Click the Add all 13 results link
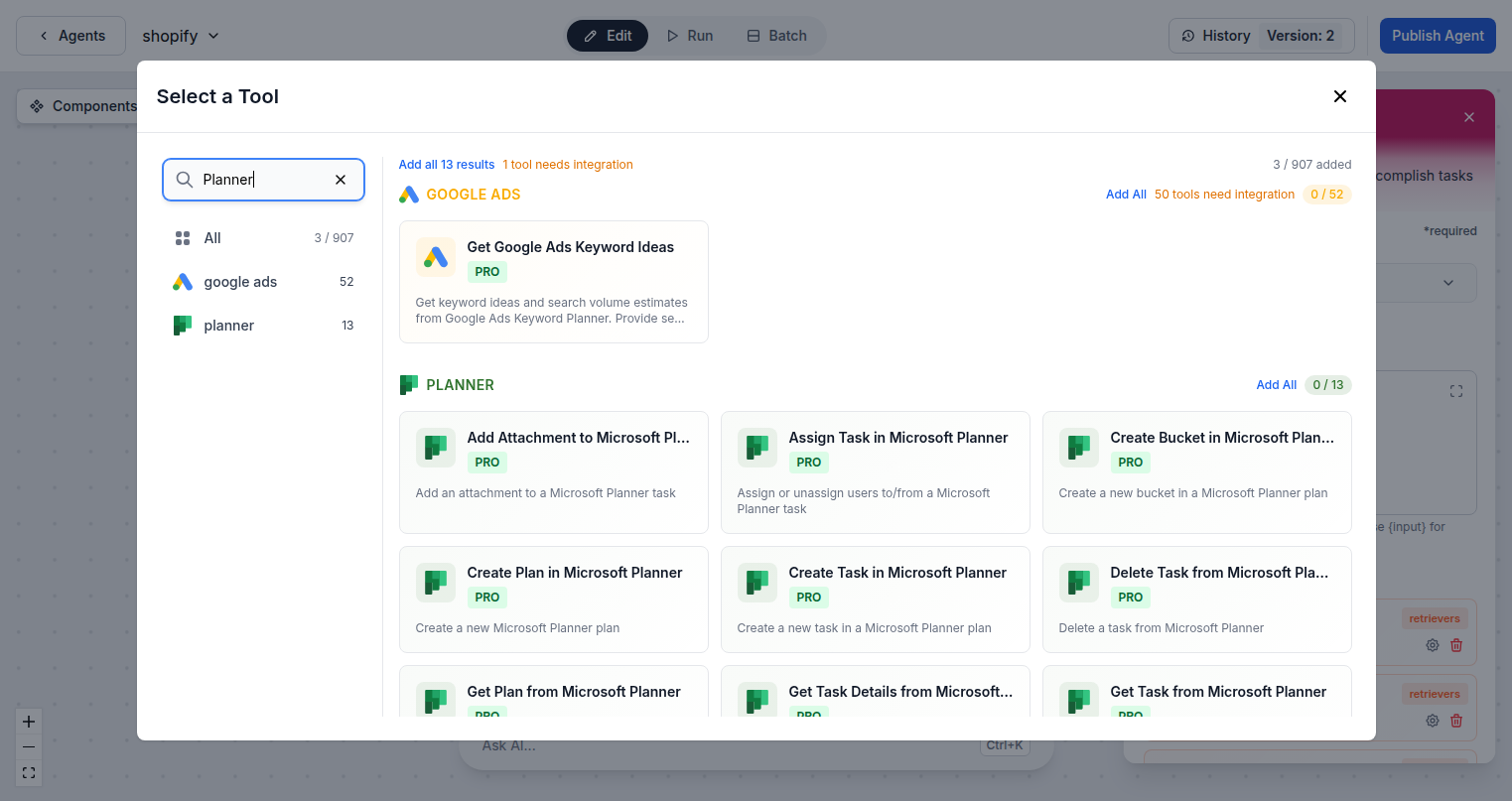The width and height of the screenshot is (1512, 801). point(446,164)
